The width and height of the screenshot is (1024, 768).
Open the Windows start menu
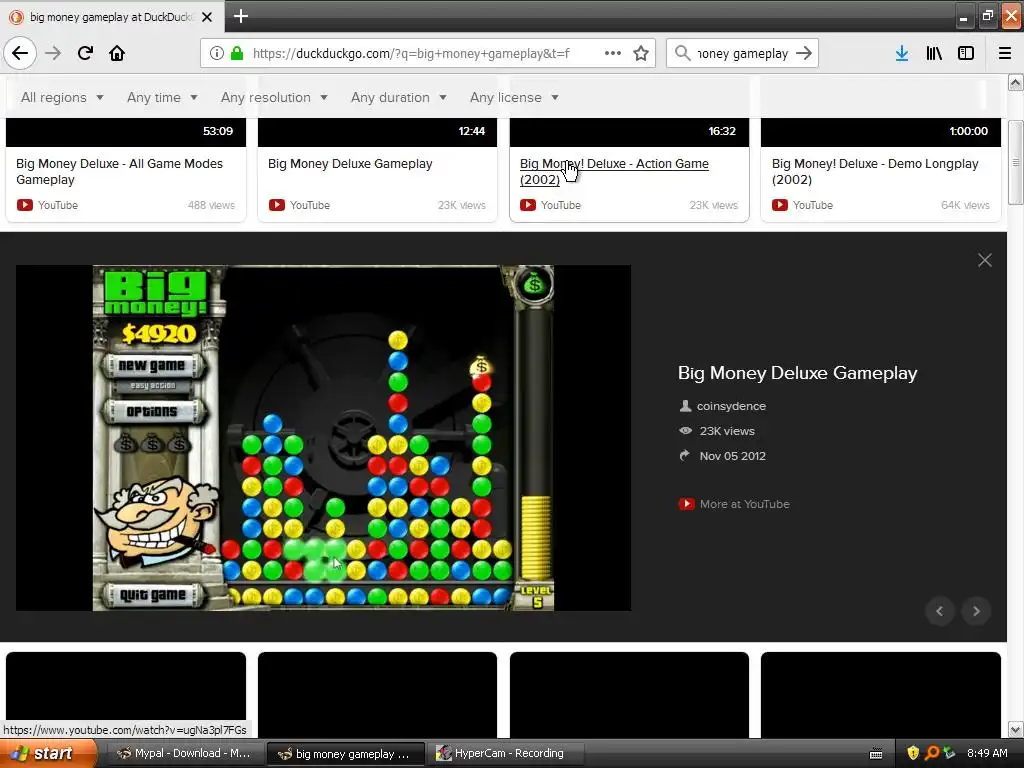tap(48, 753)
